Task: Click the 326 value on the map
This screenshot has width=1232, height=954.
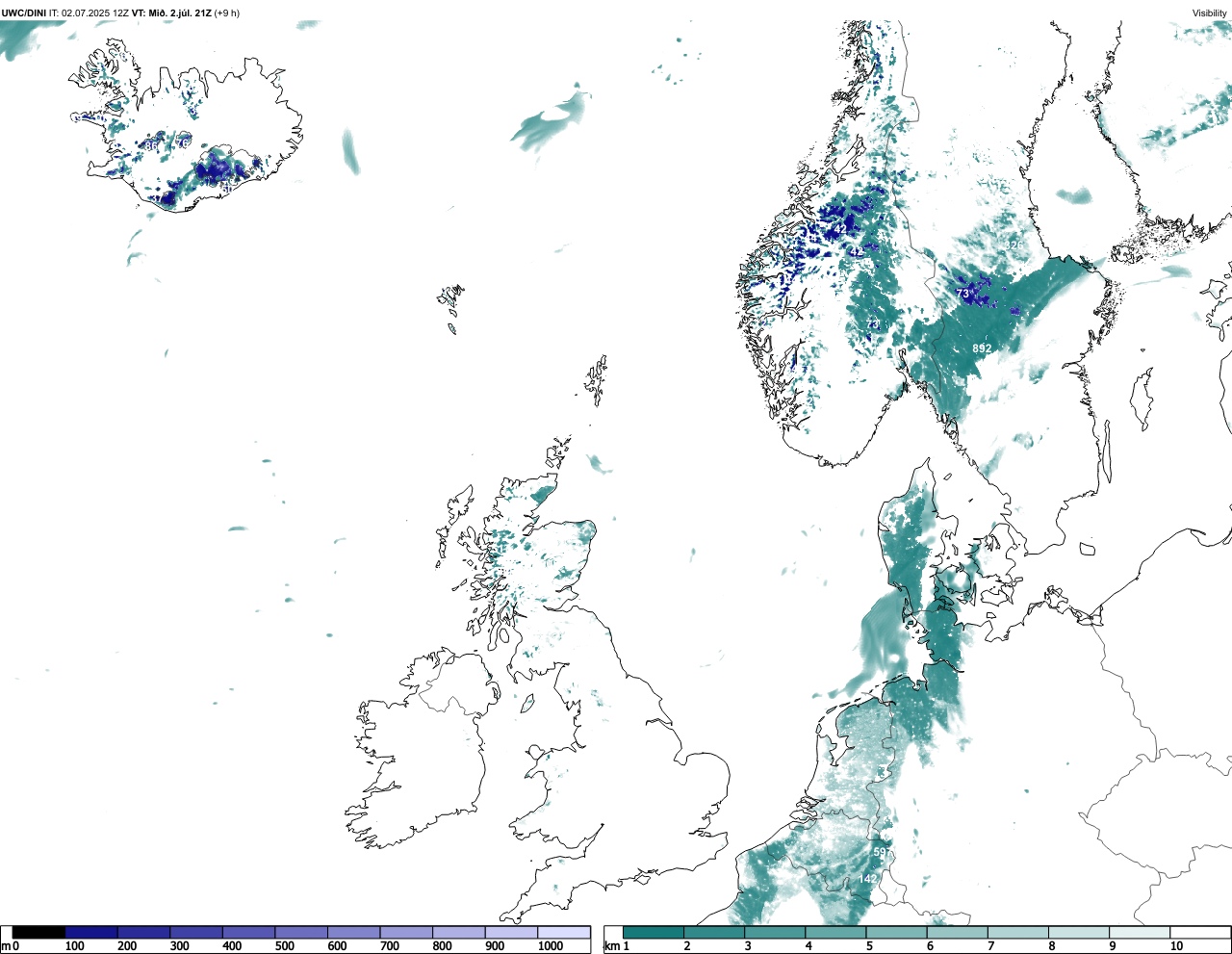Action: pos(1015,245)
